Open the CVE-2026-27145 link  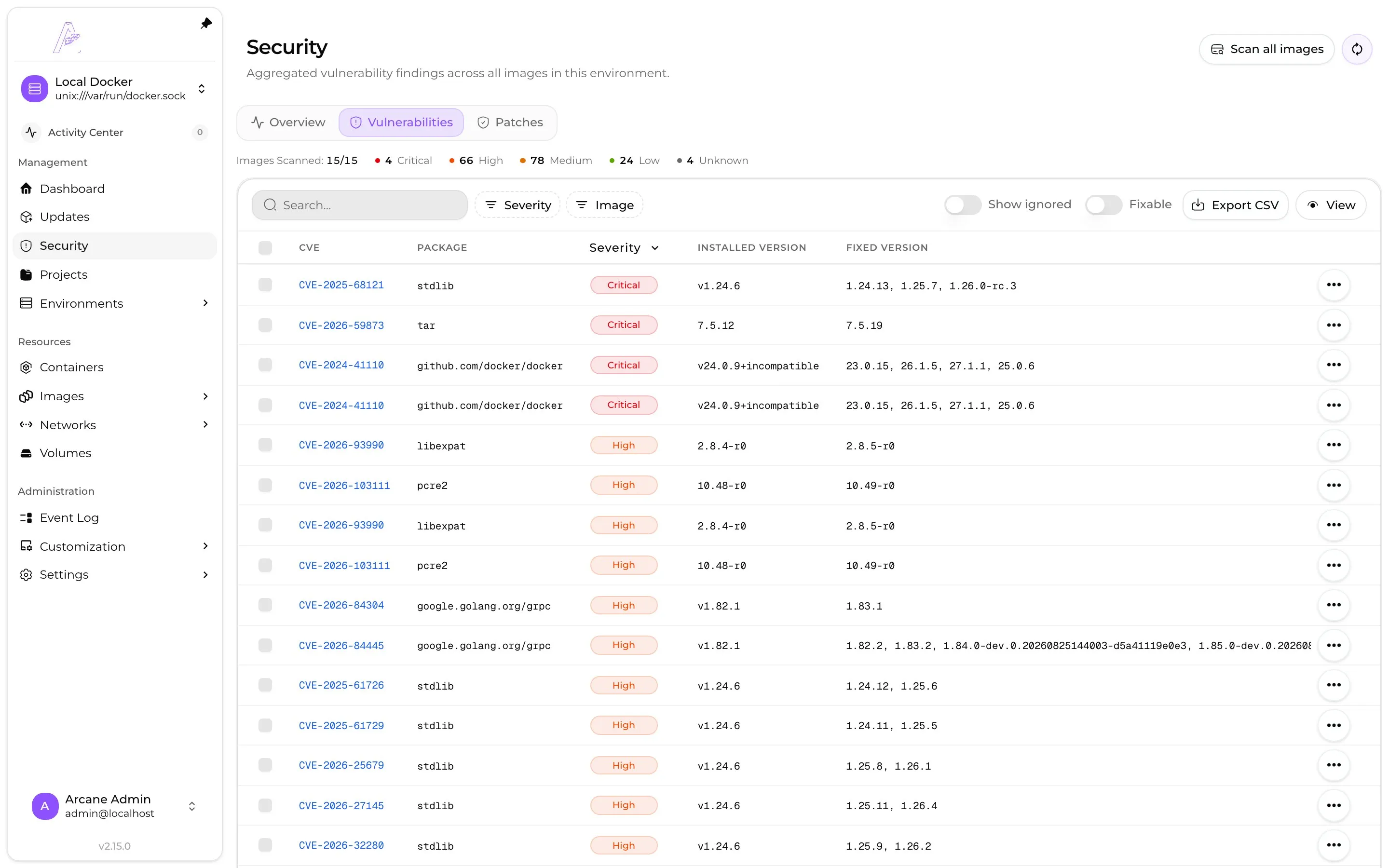pos(341,805)
